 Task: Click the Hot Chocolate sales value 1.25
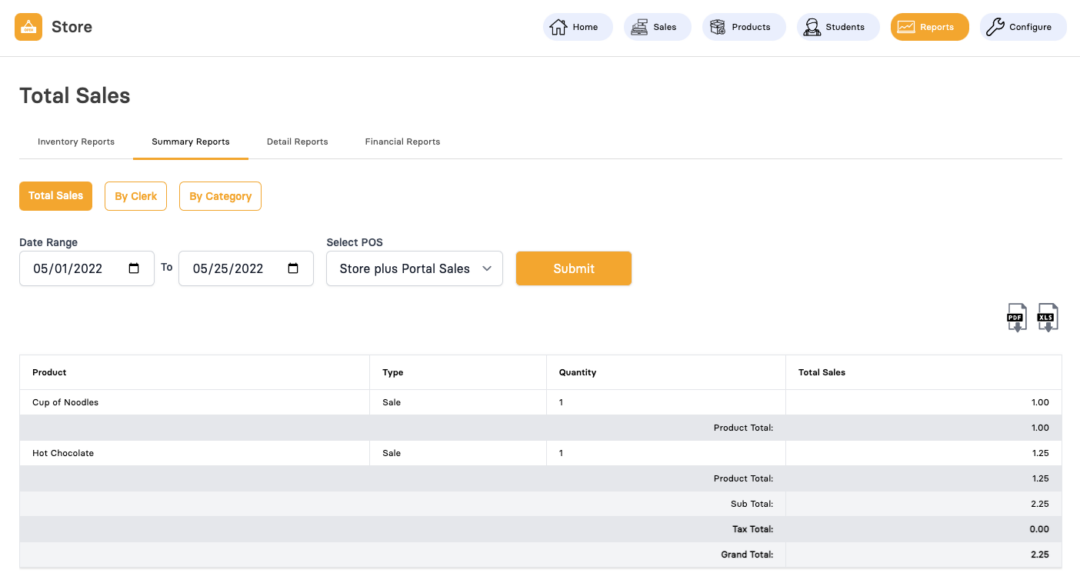coord(1040,453)
